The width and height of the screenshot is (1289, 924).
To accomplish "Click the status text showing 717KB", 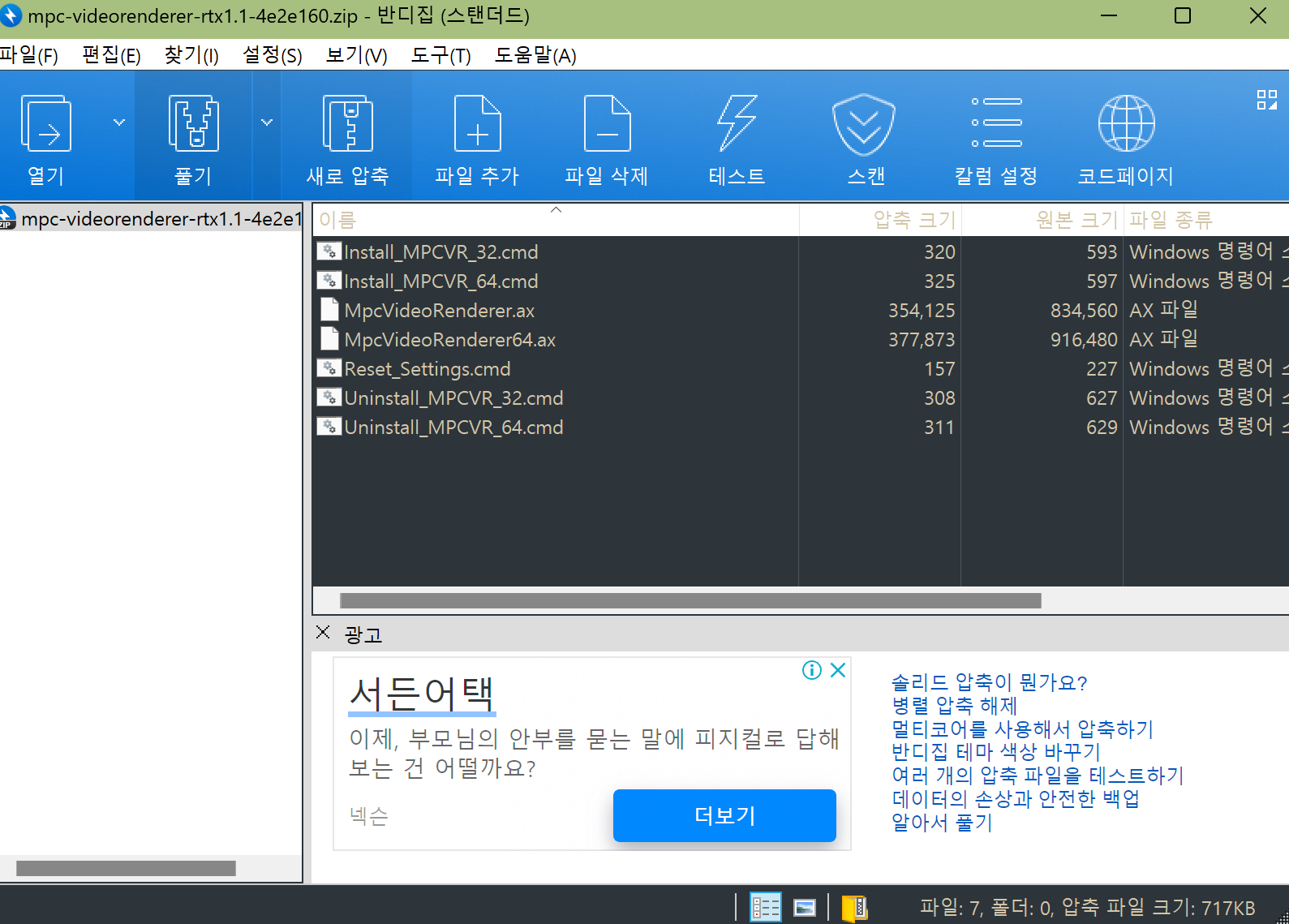I will (1087, 908).
